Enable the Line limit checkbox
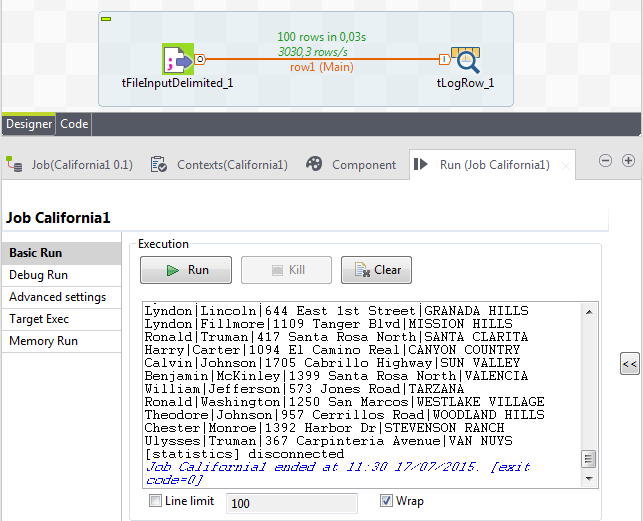 tap(155, 501)
